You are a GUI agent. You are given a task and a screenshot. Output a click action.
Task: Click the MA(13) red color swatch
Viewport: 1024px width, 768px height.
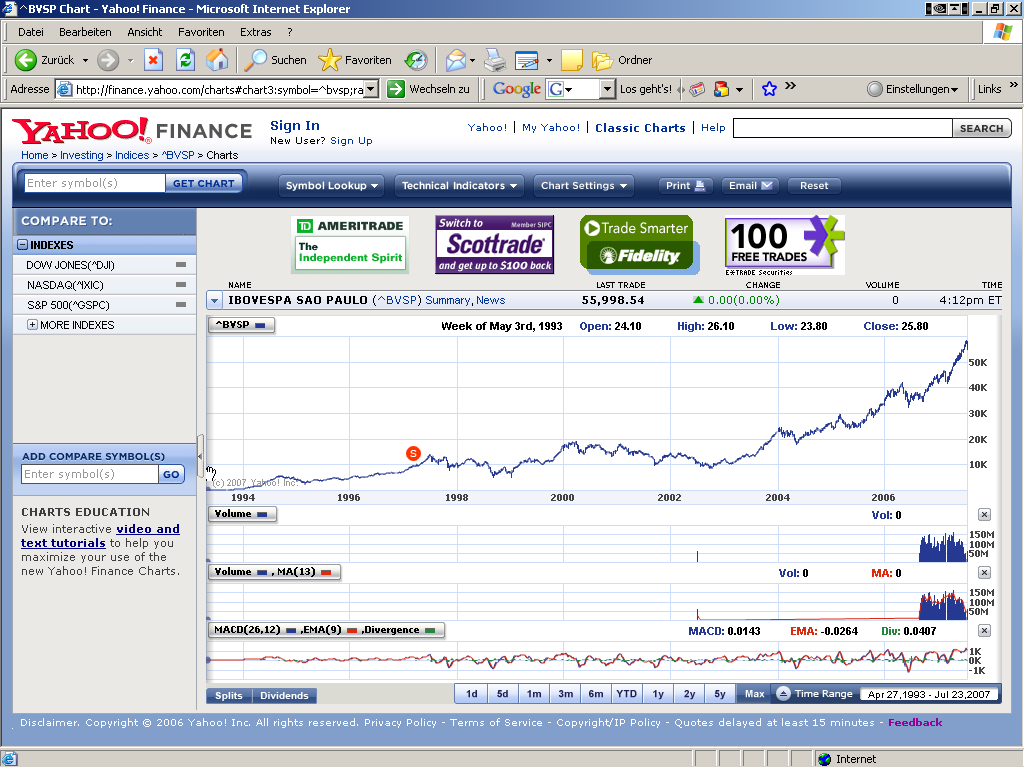point(326,572)
